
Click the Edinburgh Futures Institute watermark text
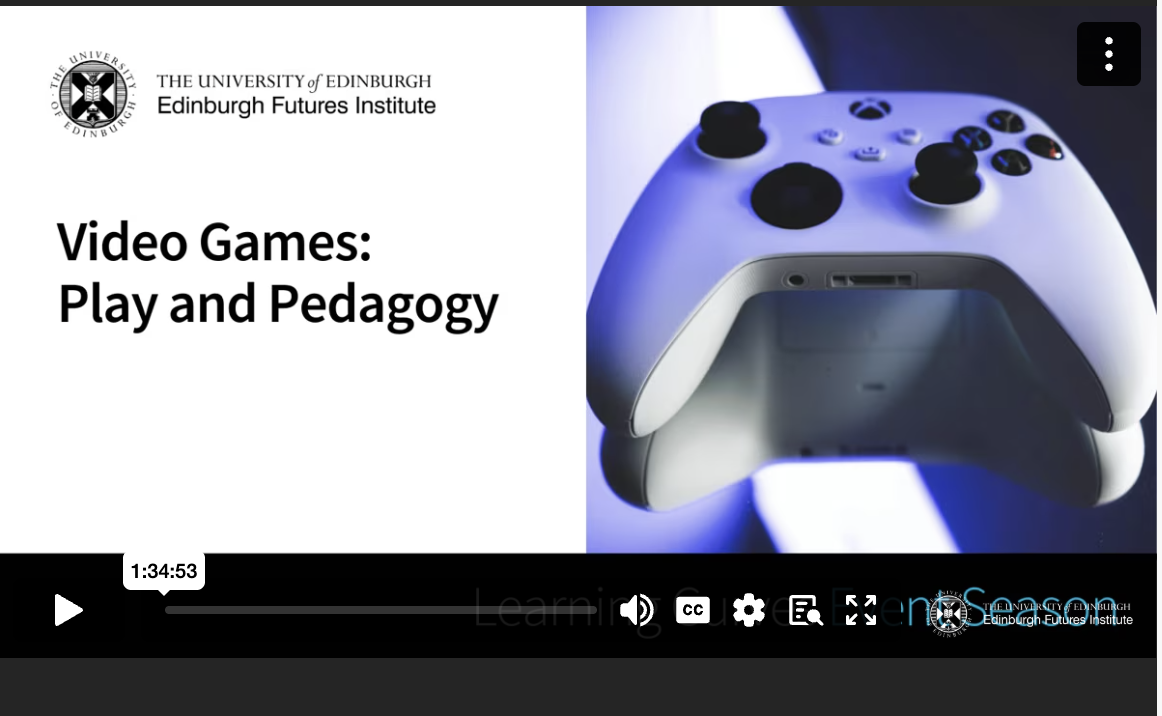pyautogui.click(x=1057, y=620)
